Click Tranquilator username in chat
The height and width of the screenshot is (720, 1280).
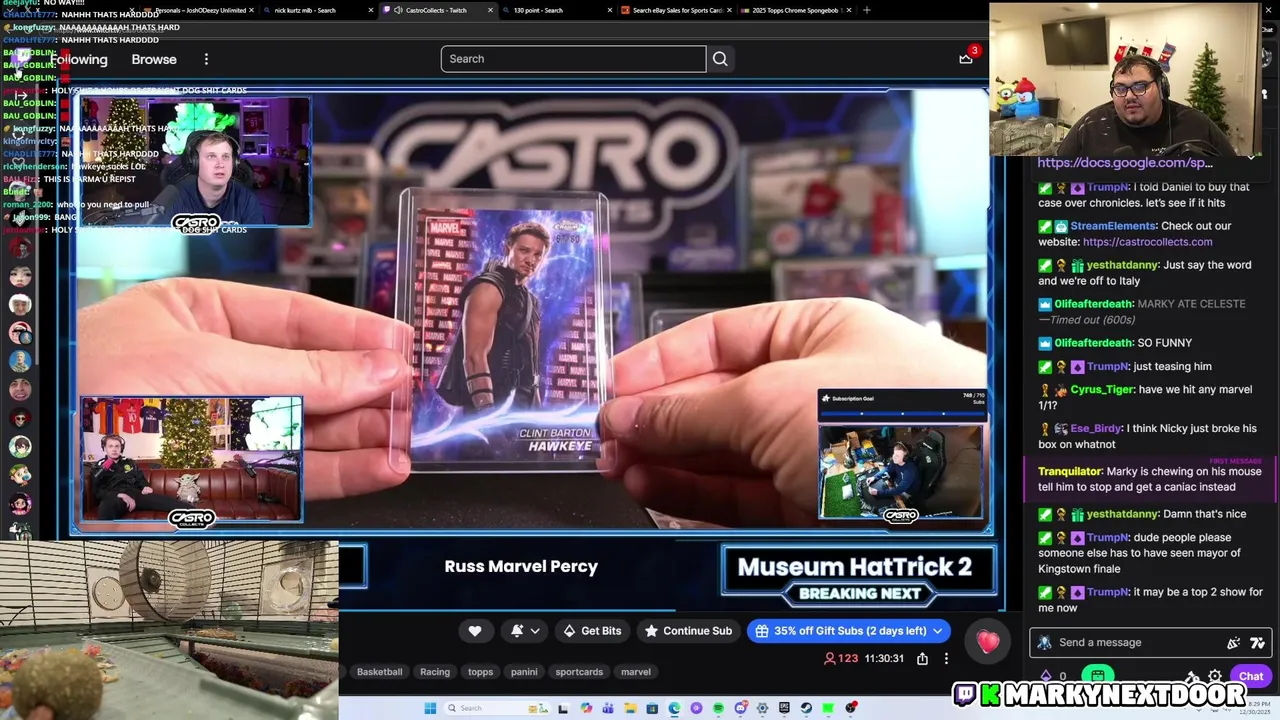pyautogui.click(x=1070, y=472)
